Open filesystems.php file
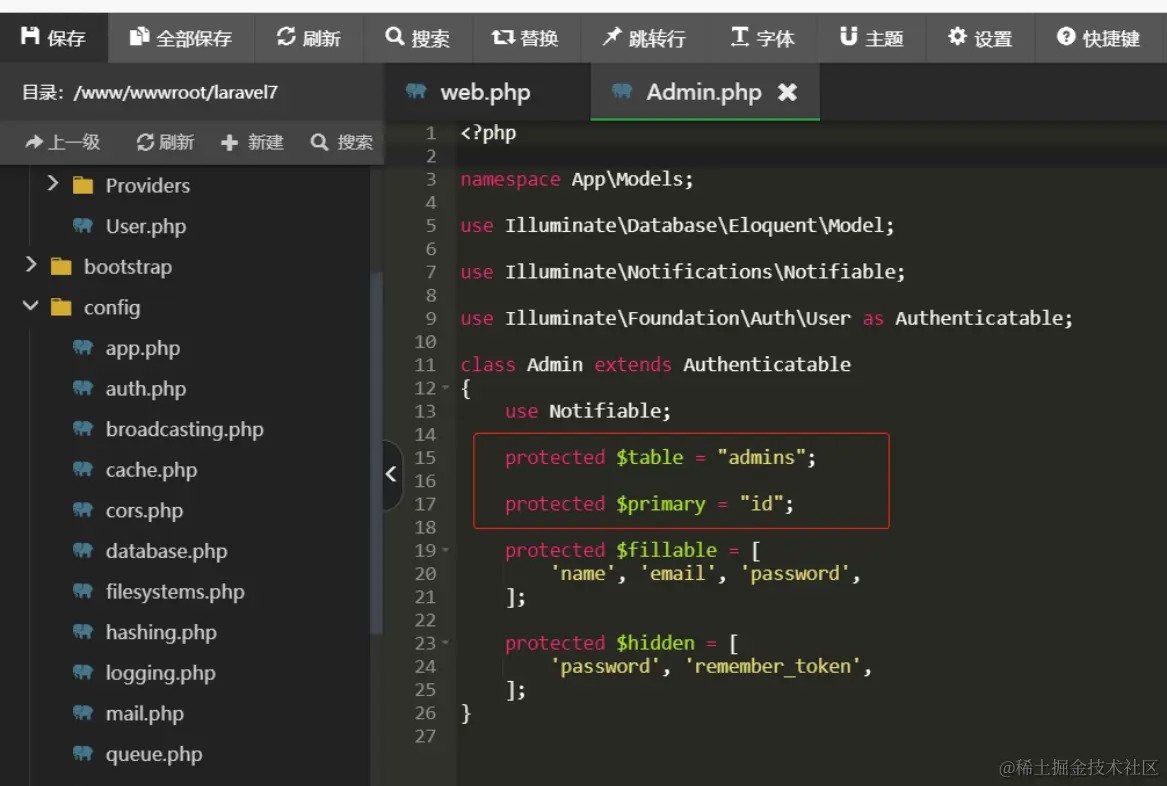The image size is (1167, 786). 175,592
